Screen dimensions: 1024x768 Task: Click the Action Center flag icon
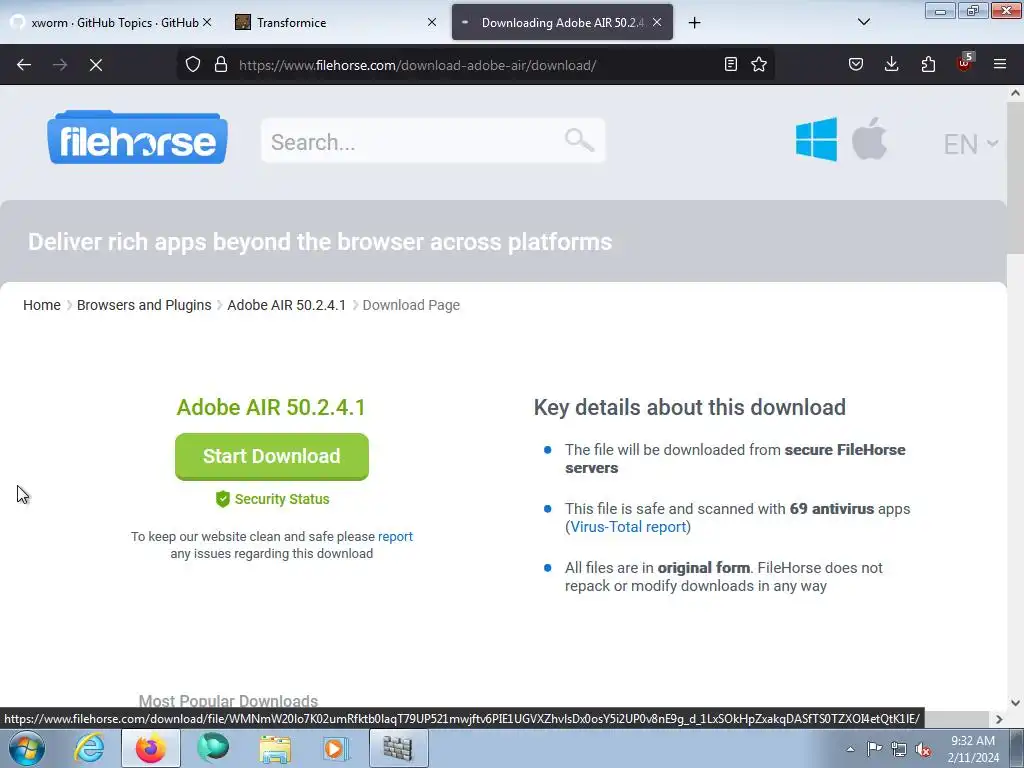click(x=874, y=749)
